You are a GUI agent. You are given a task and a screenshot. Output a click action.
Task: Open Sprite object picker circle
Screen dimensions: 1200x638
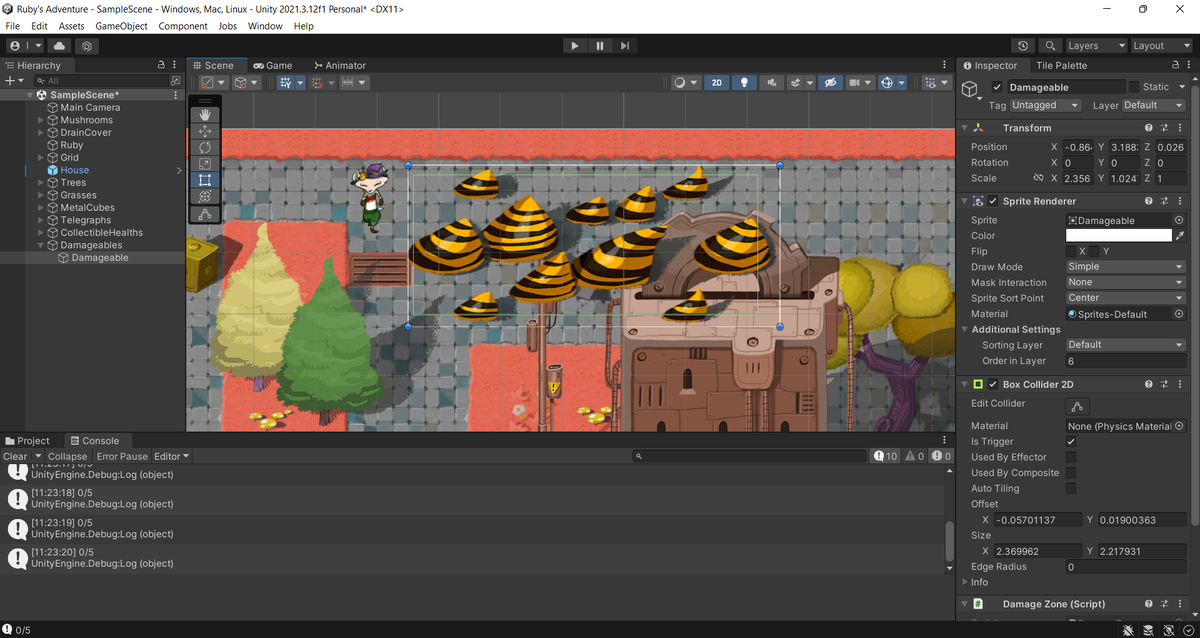1179,220
